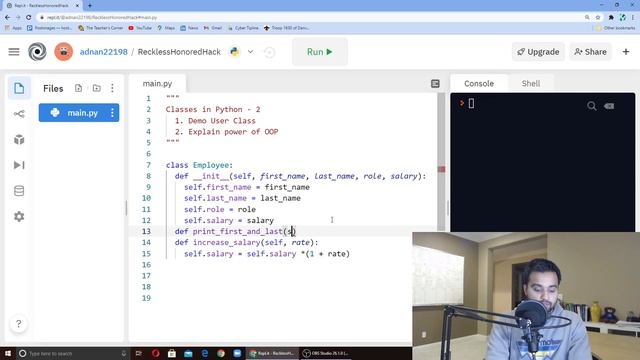
Task: Switch to the main.py editor tab
Action: pos(158,83)
